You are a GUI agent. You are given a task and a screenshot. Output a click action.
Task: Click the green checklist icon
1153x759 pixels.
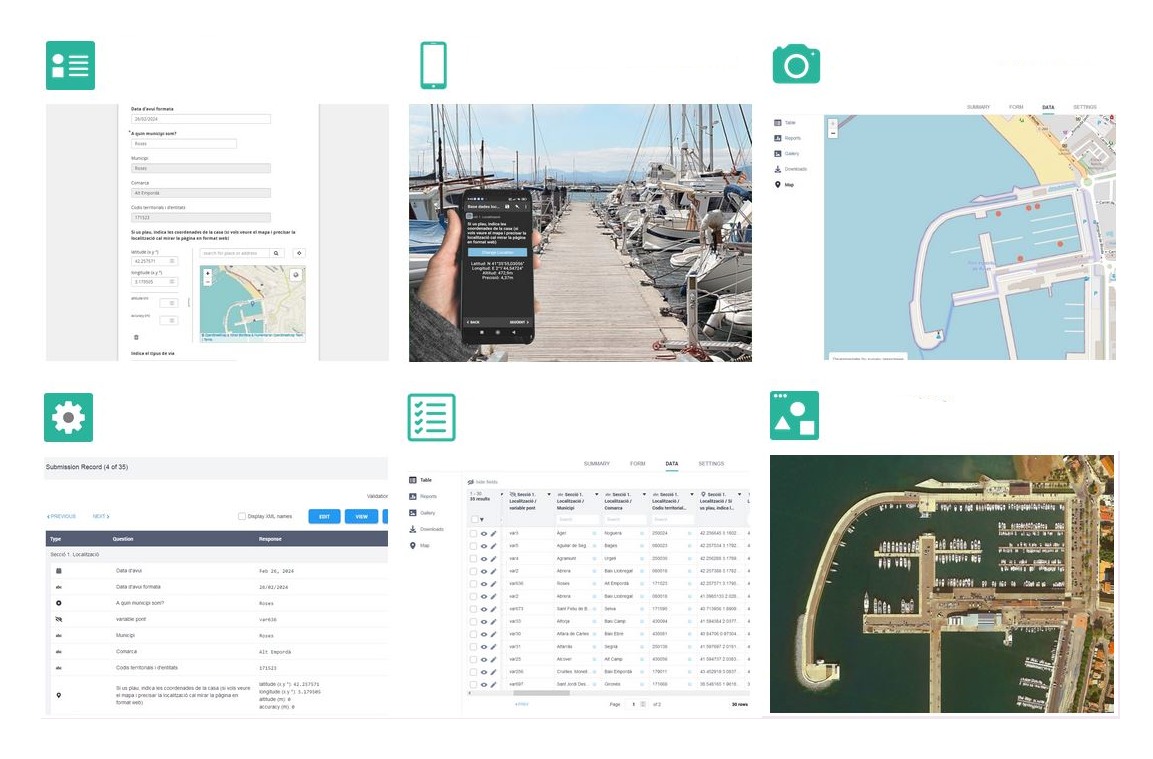(431, 417)
